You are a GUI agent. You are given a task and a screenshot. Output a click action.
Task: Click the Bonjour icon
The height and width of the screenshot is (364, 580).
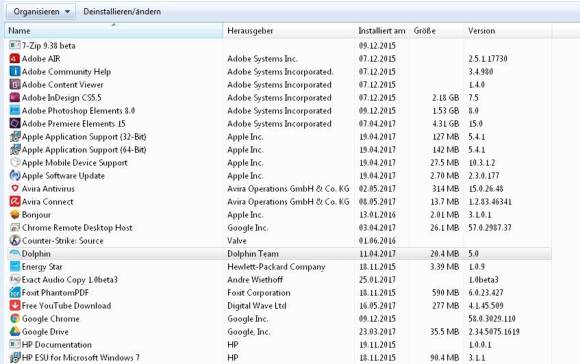15,215
